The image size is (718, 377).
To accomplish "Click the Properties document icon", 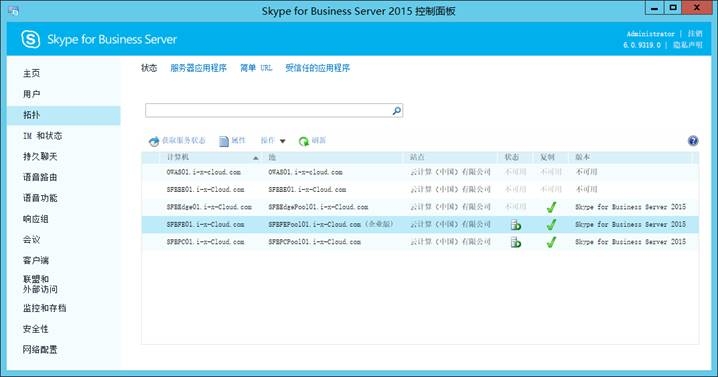I will 224,141.
